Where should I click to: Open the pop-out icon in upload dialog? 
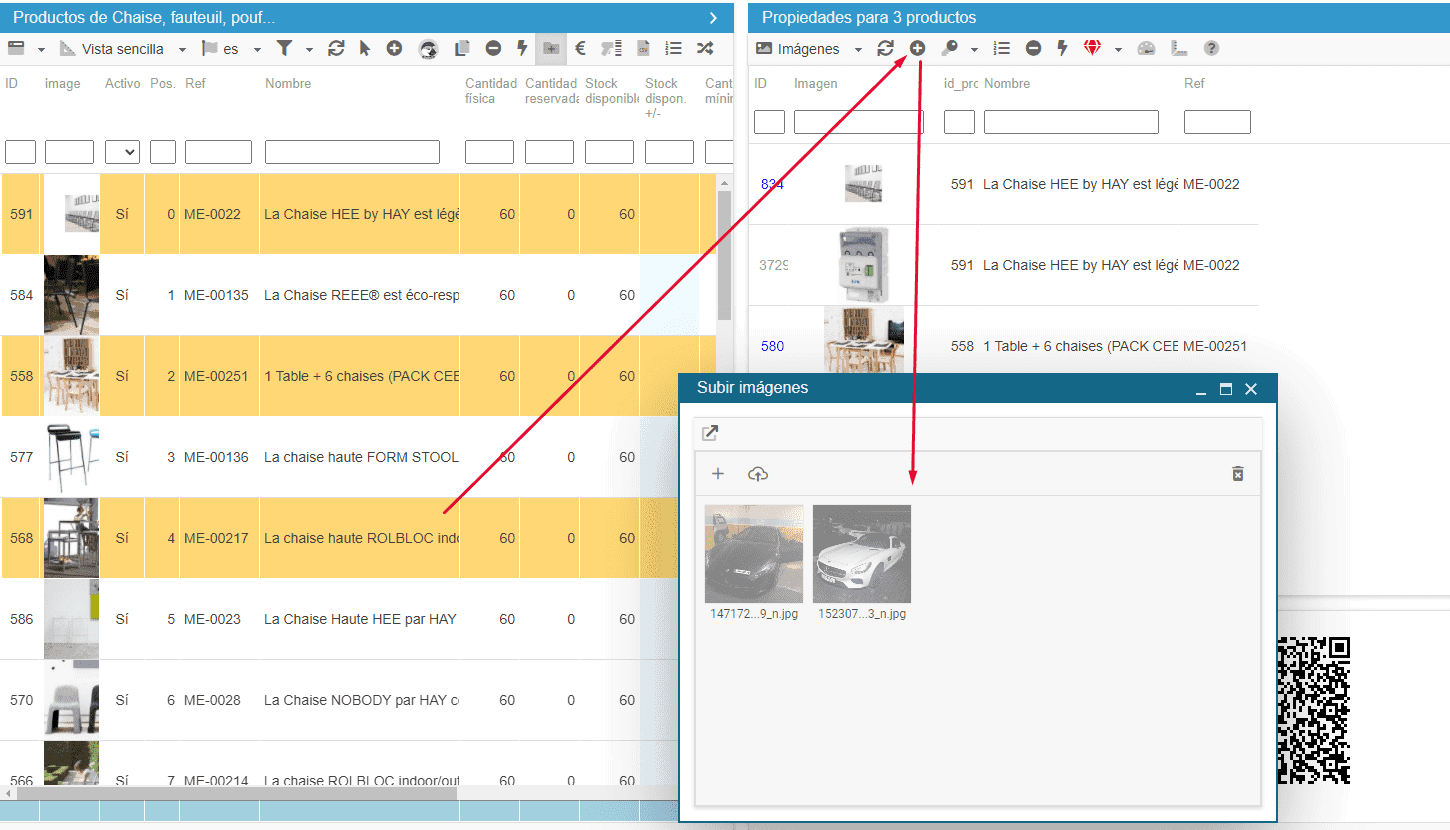coord(710,433)
